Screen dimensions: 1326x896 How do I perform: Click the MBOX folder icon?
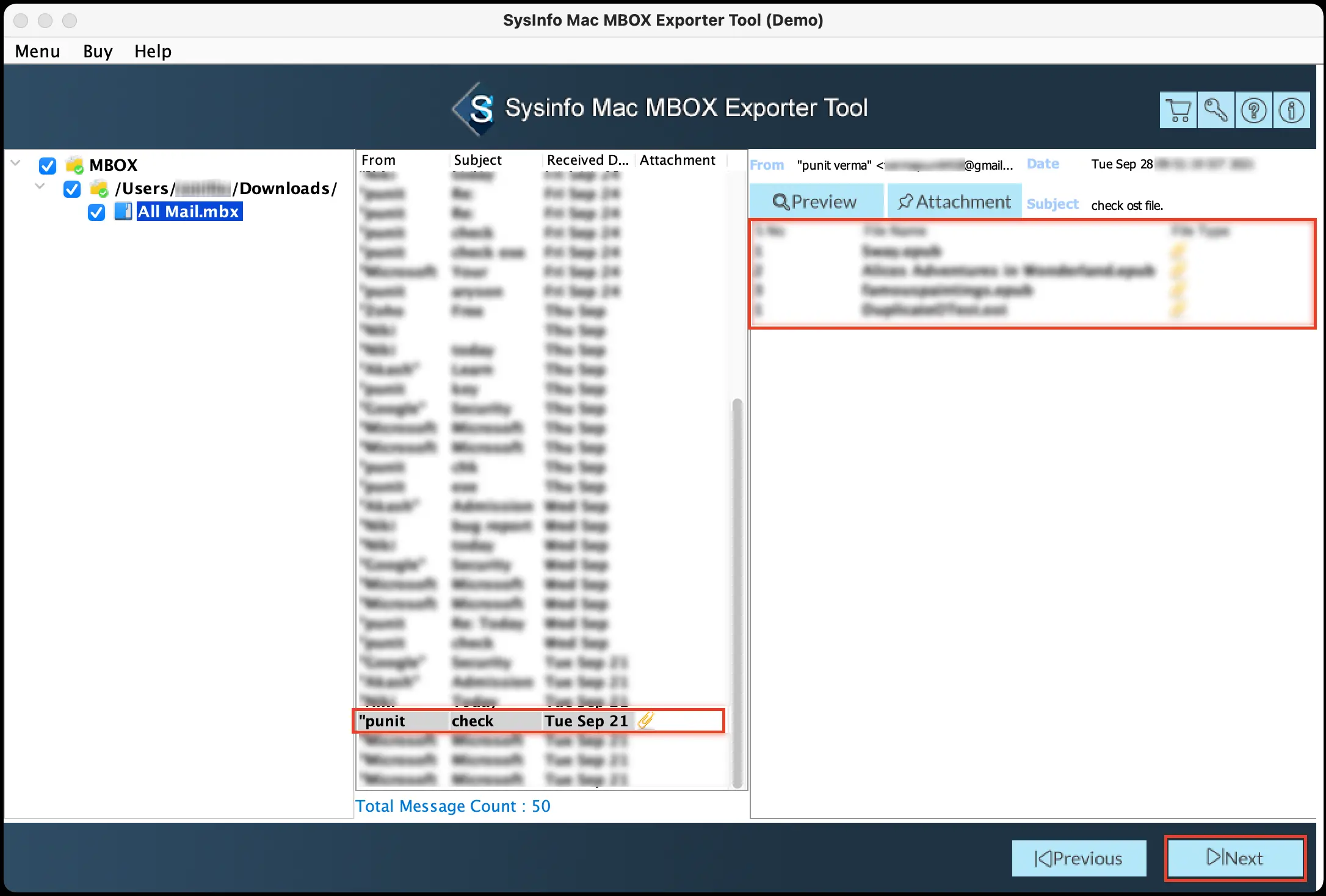(74, 165)
